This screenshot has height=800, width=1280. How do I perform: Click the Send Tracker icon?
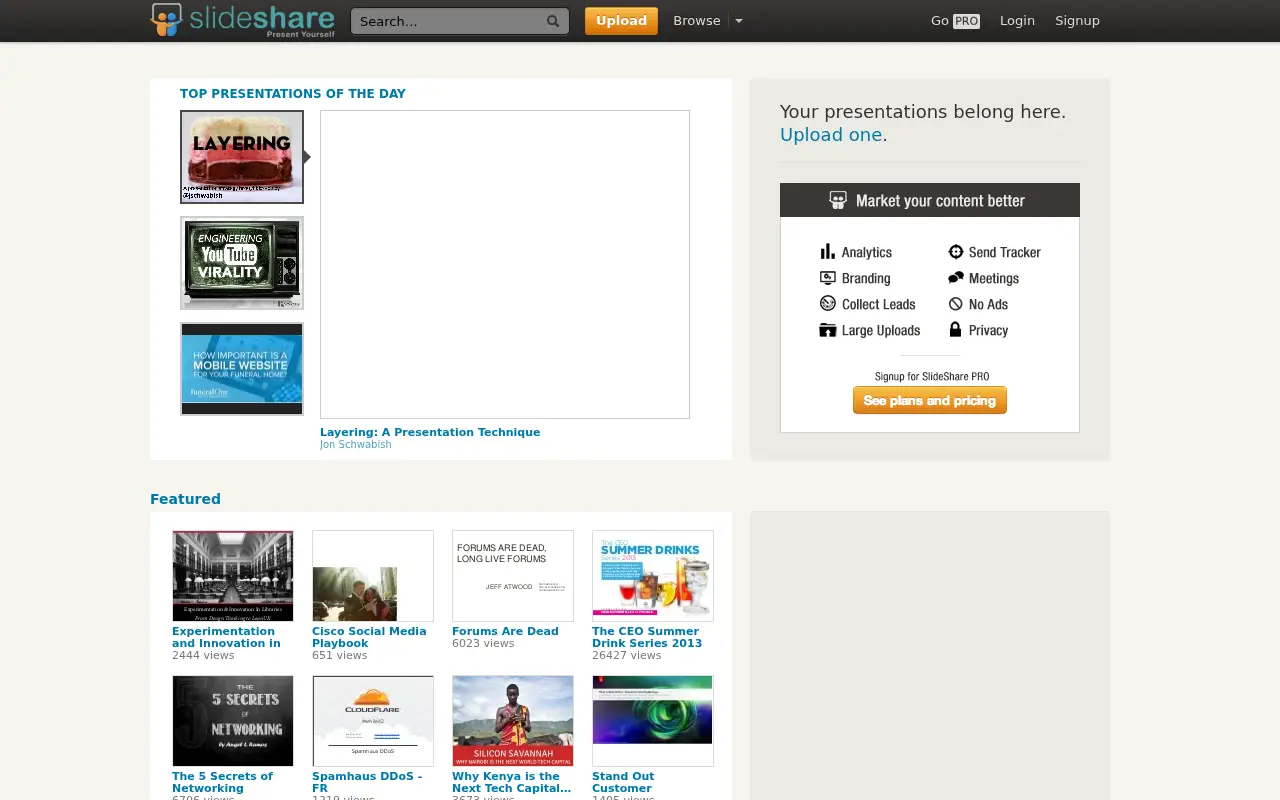click(x=956, y=252)
